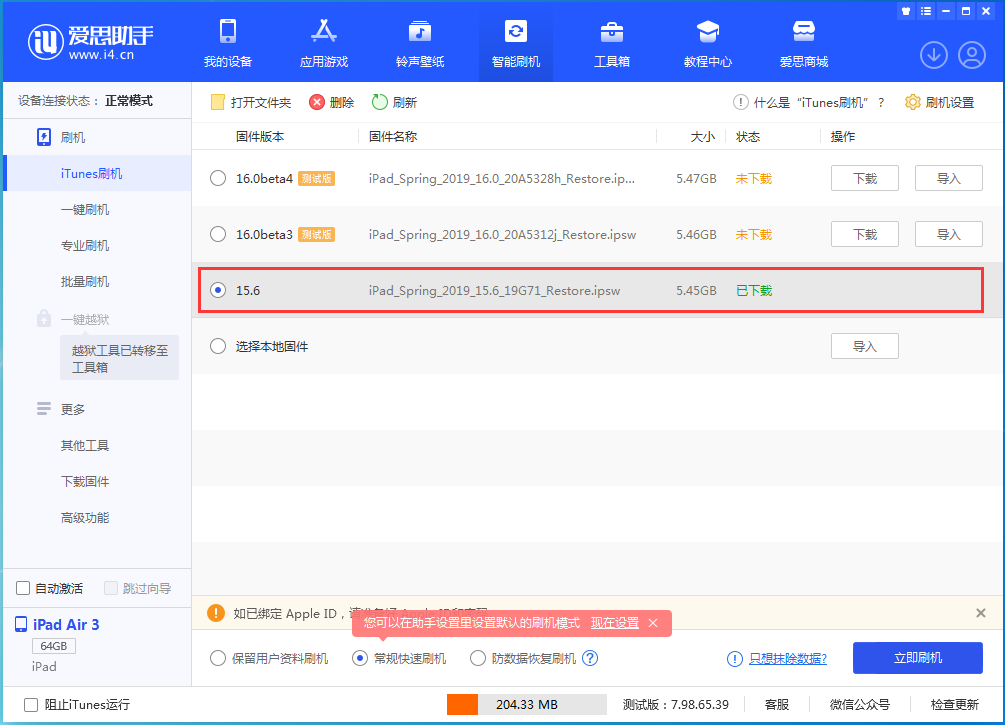Toggle 阻止iTunes运行 checkbox
Image resolution: width=1005 pixels, height=725 pixels.
tap(31, 704)
